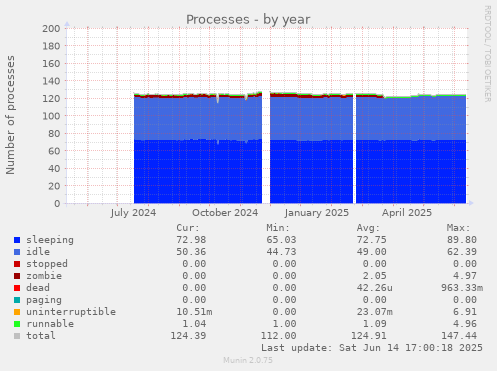Click the 'Number of processes' axis title

coord(10,115)
